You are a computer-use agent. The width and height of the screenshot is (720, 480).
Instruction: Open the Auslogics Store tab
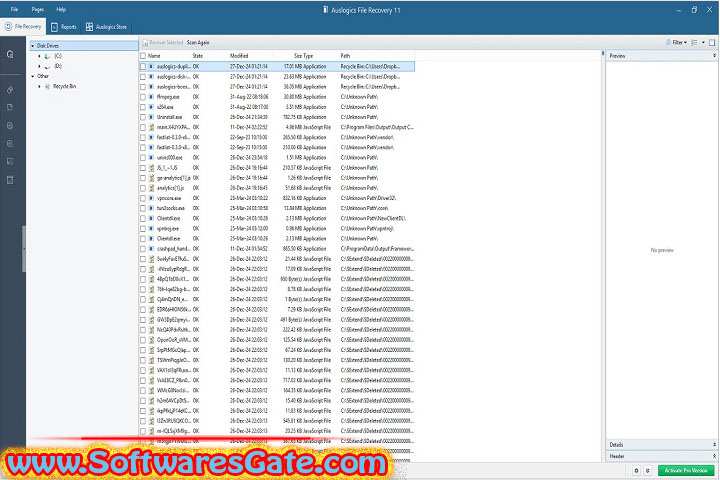point(106,27)
